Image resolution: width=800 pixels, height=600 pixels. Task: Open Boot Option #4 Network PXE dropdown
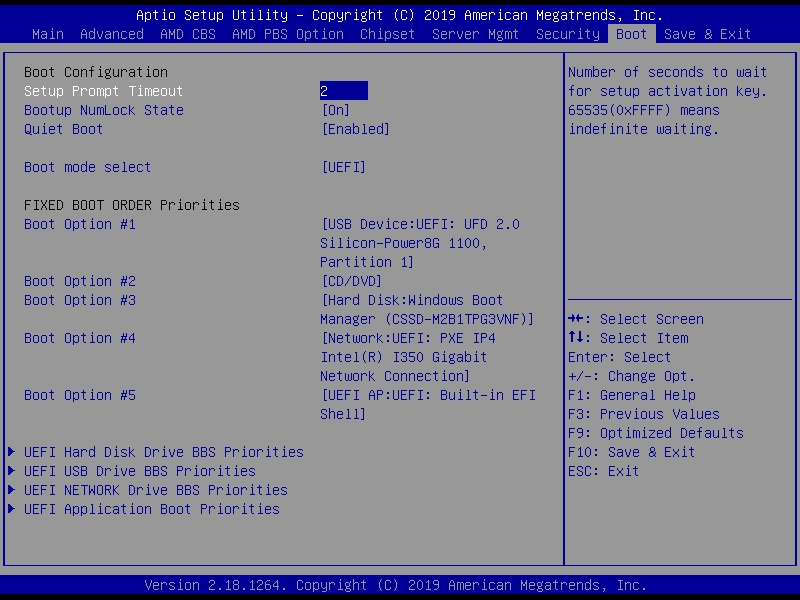pos(408,357)
